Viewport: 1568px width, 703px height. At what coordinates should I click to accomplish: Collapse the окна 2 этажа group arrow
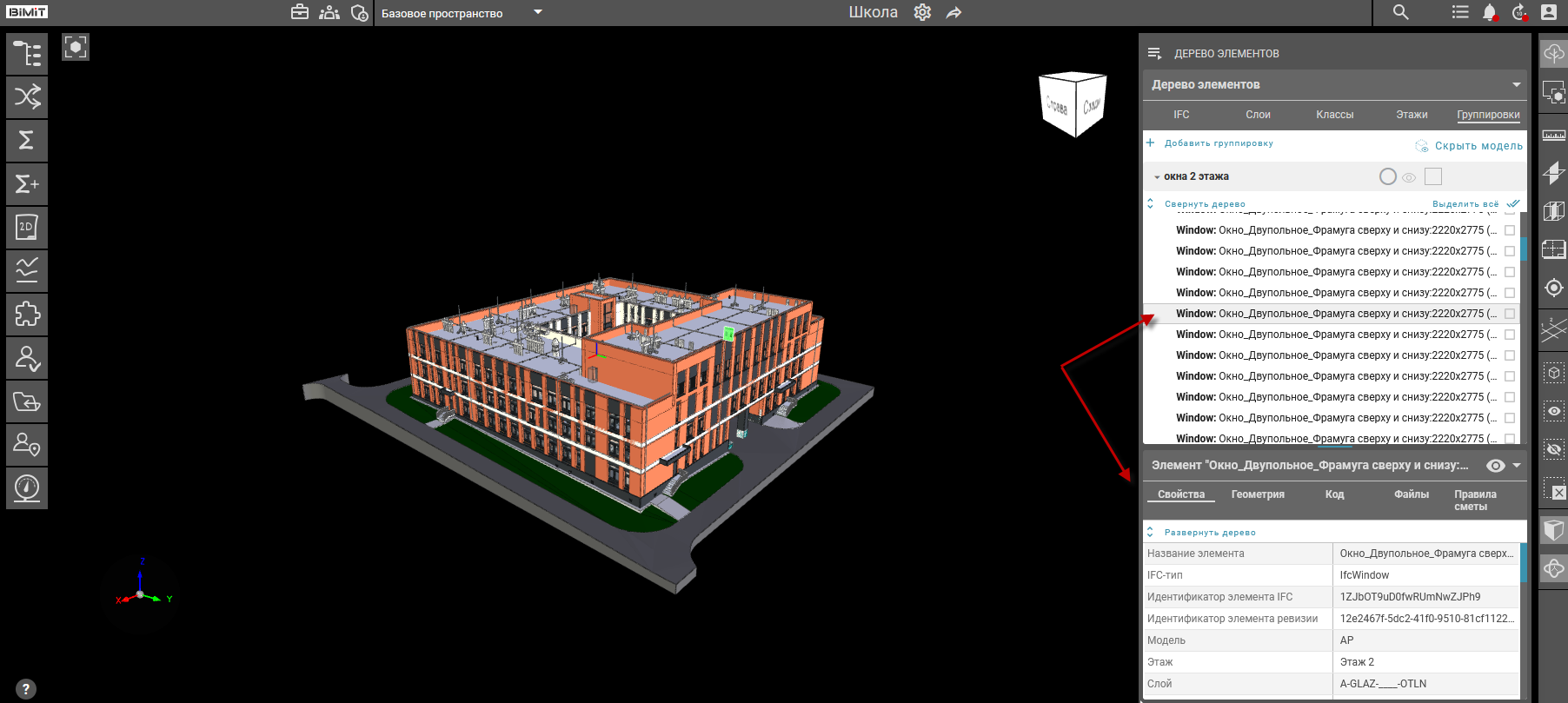tap(1157, 177)
